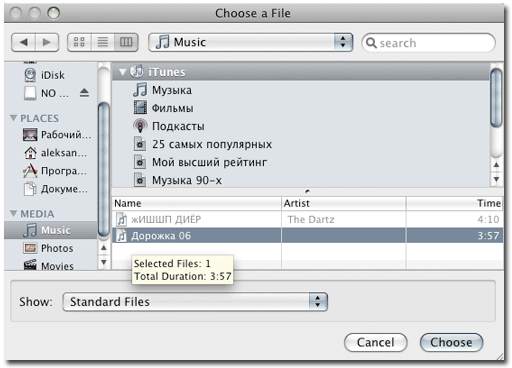Select the Подкасты playlist
This screenshot has height=368, width=512.
pos(301,126)
